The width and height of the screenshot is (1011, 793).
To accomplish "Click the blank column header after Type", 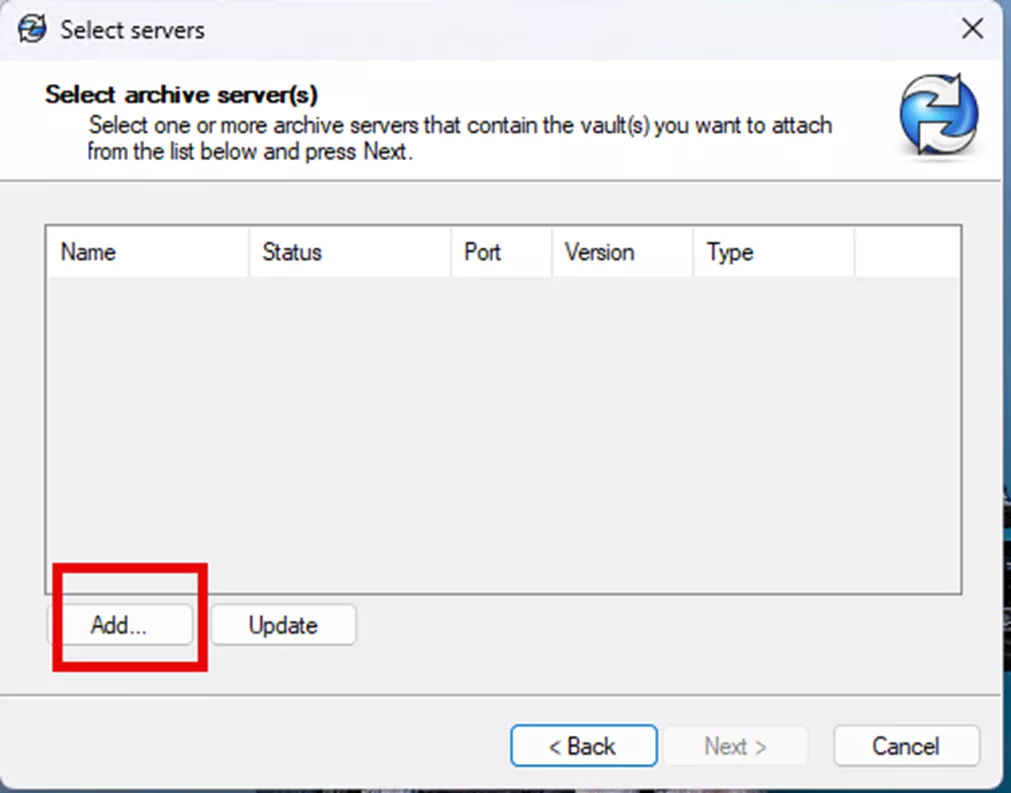I will click(x=905, y=252).
